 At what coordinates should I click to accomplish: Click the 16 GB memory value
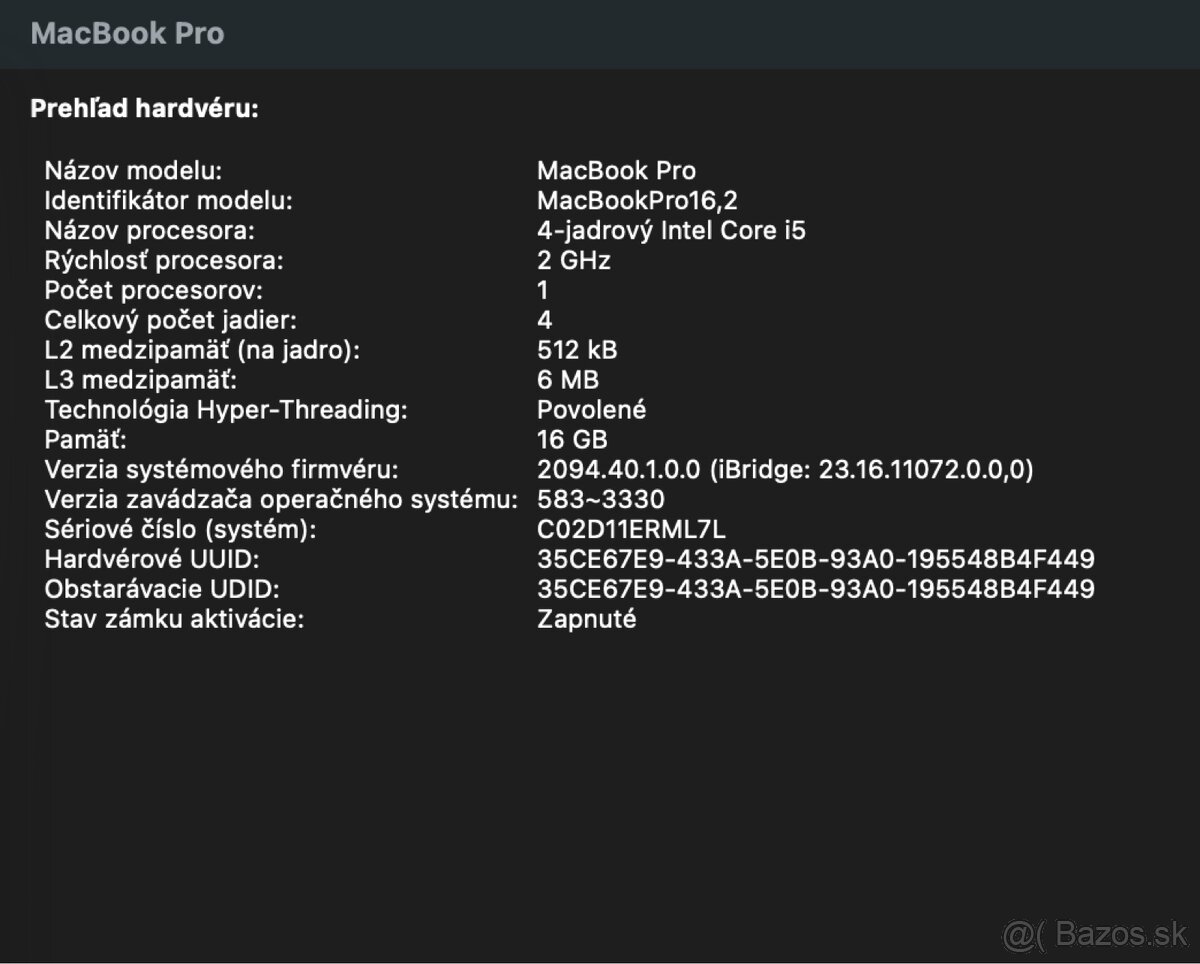point(572,439)
